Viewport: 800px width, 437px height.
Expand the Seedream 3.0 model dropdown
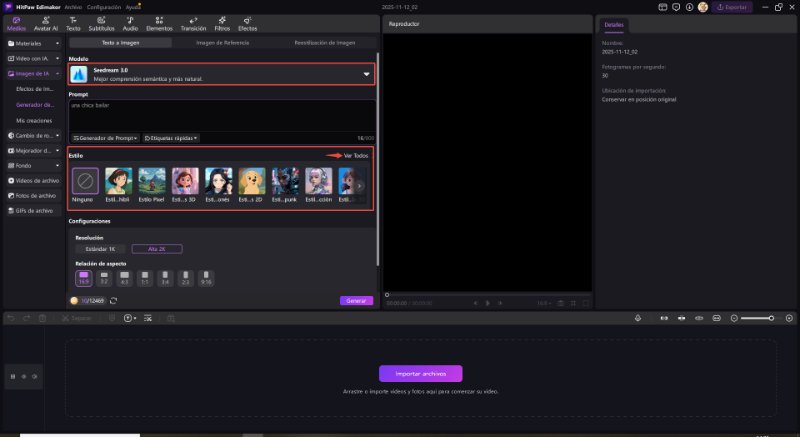click(x=365, y=74)
